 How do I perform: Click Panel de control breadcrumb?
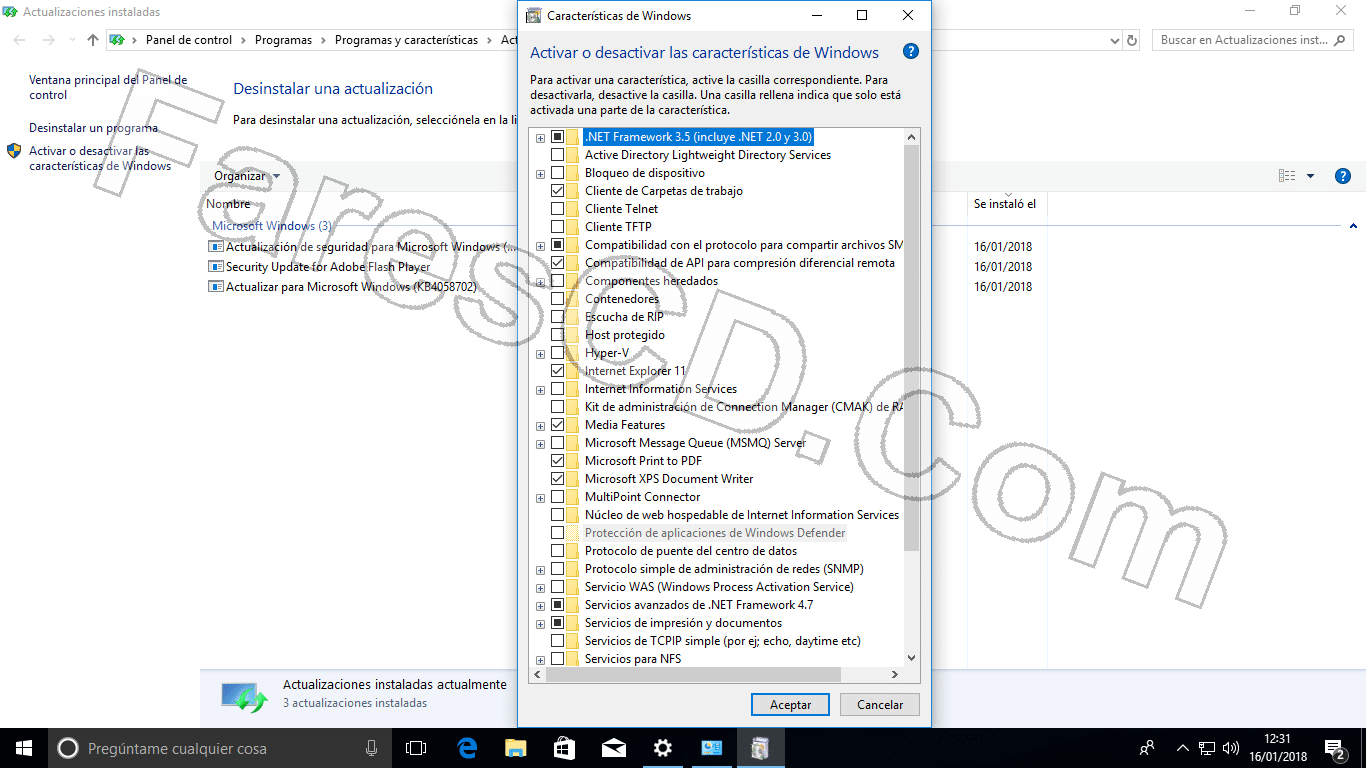(x=189, y=40)
